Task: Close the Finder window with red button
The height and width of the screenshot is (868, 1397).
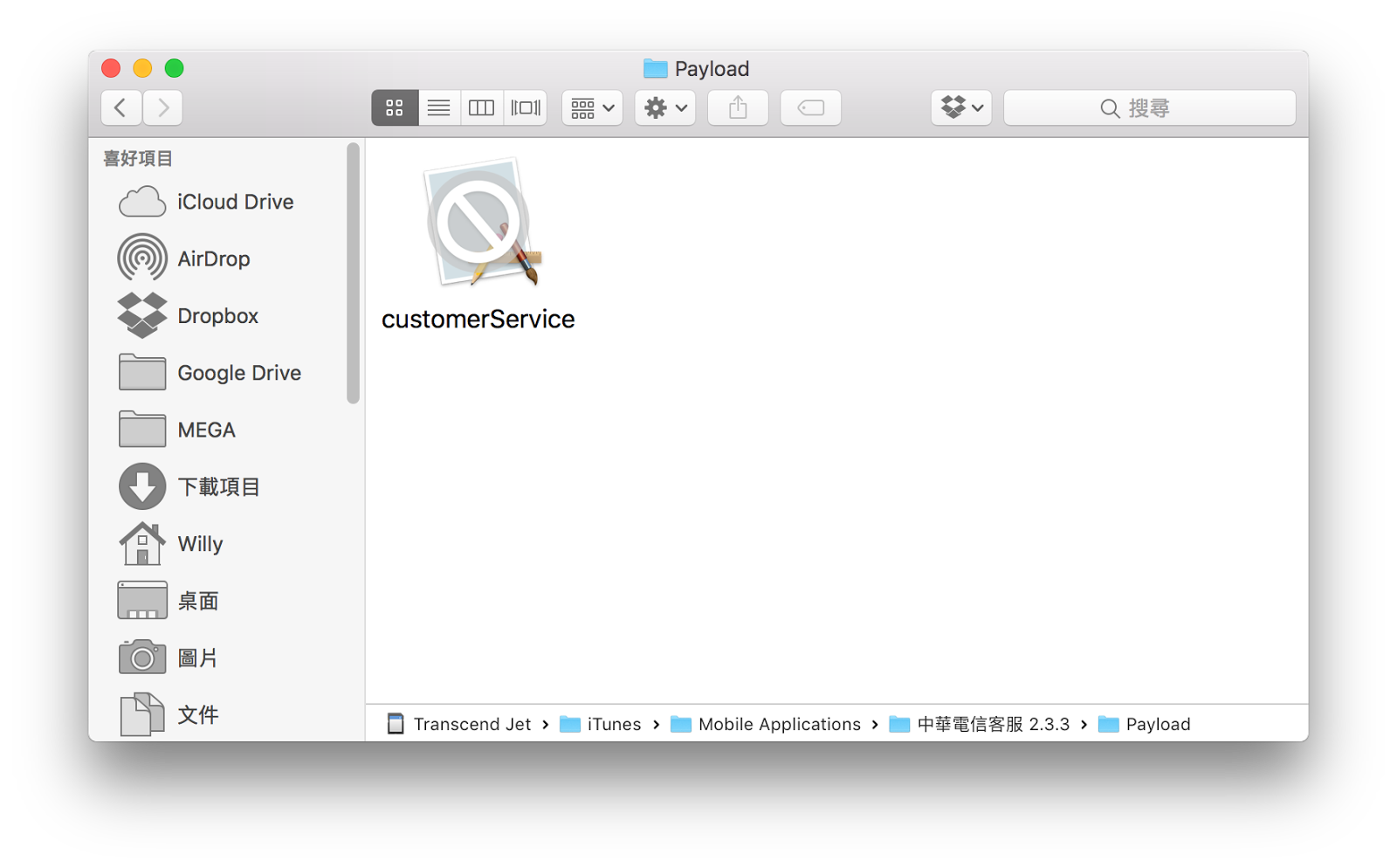Action: (111, 68)
